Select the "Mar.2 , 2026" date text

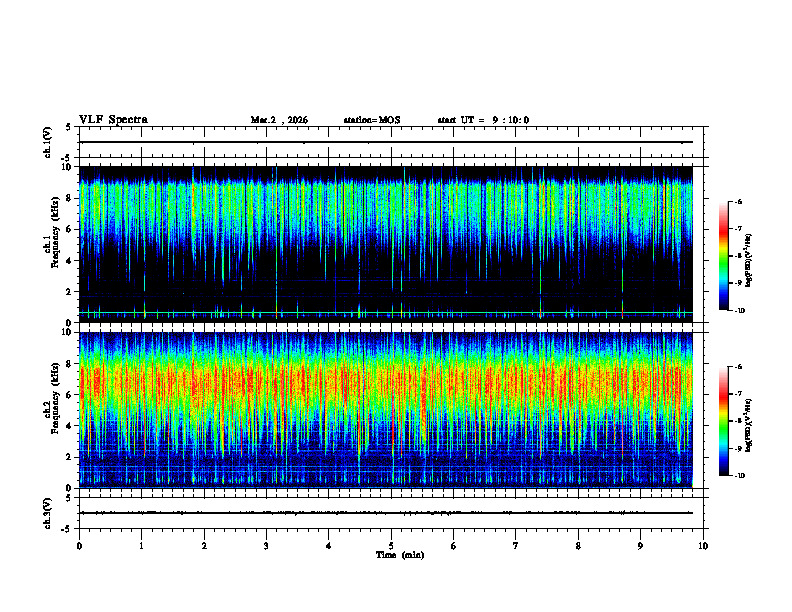click(279, 120)
